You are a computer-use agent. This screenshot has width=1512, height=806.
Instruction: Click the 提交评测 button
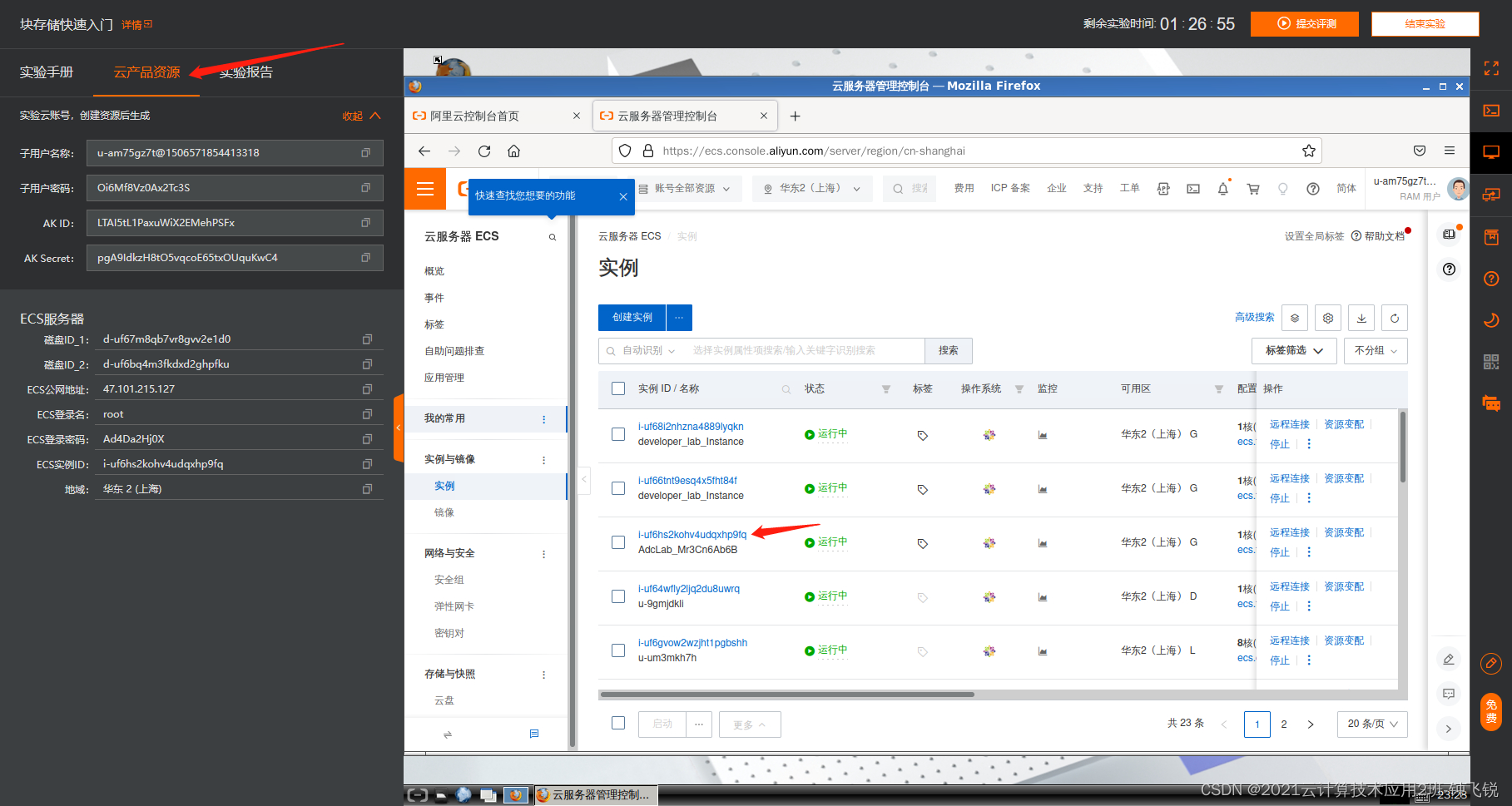pos(1305,24)
